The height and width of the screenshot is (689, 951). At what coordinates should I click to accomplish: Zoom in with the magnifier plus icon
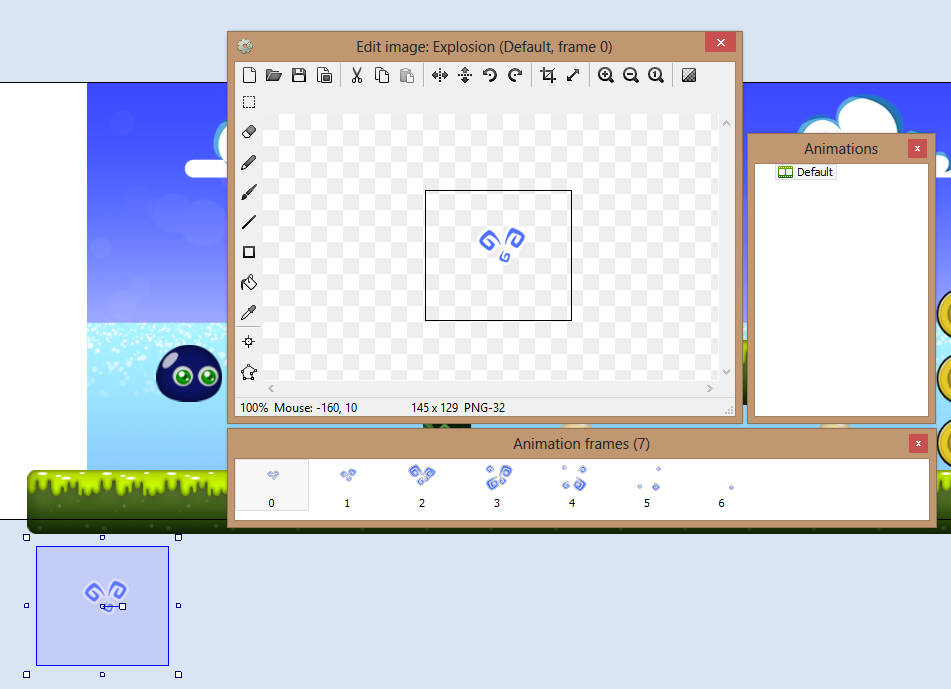coord(605,75)
